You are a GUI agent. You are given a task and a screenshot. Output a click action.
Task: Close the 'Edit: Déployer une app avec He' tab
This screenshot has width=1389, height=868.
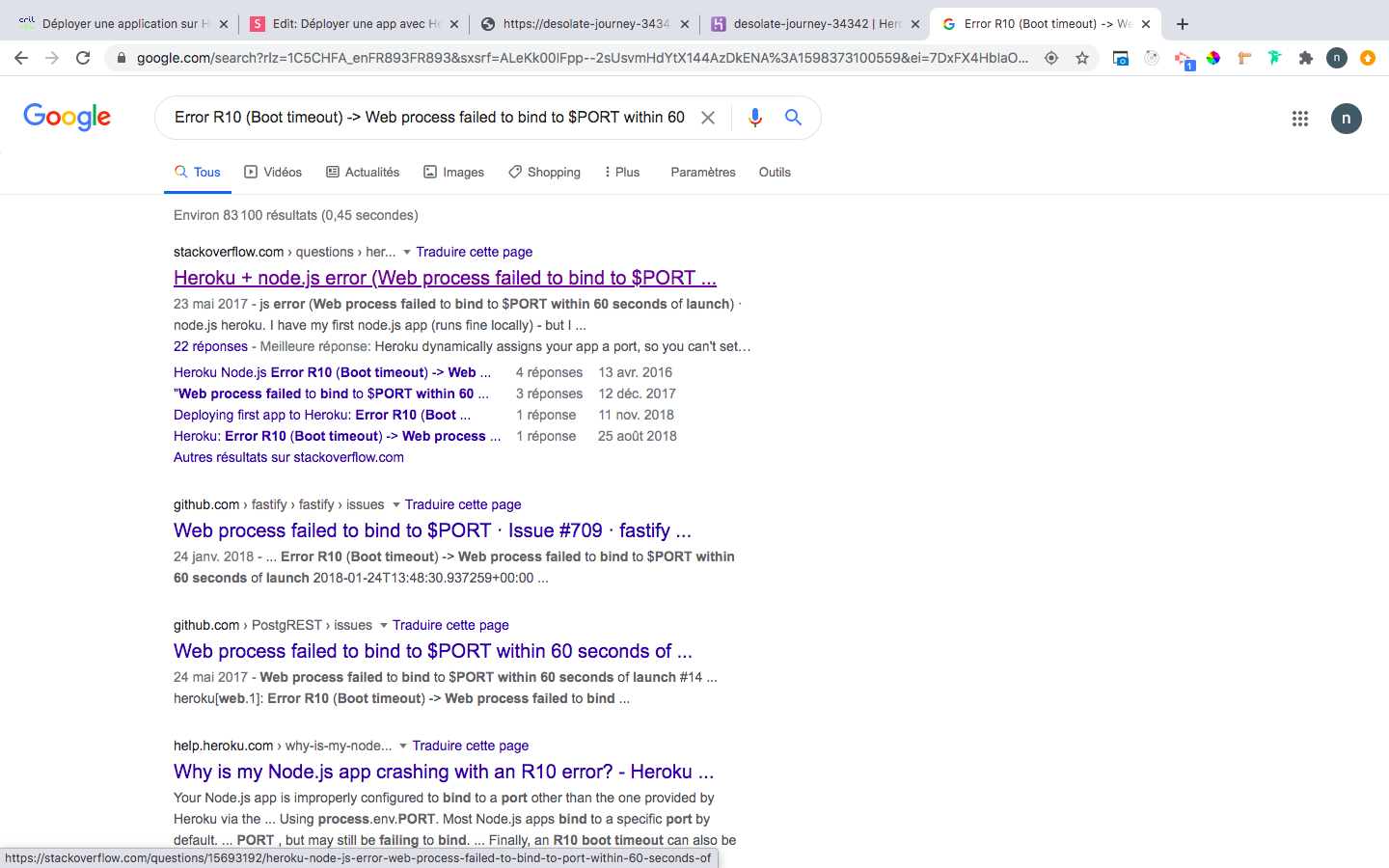tap(454, 24)
